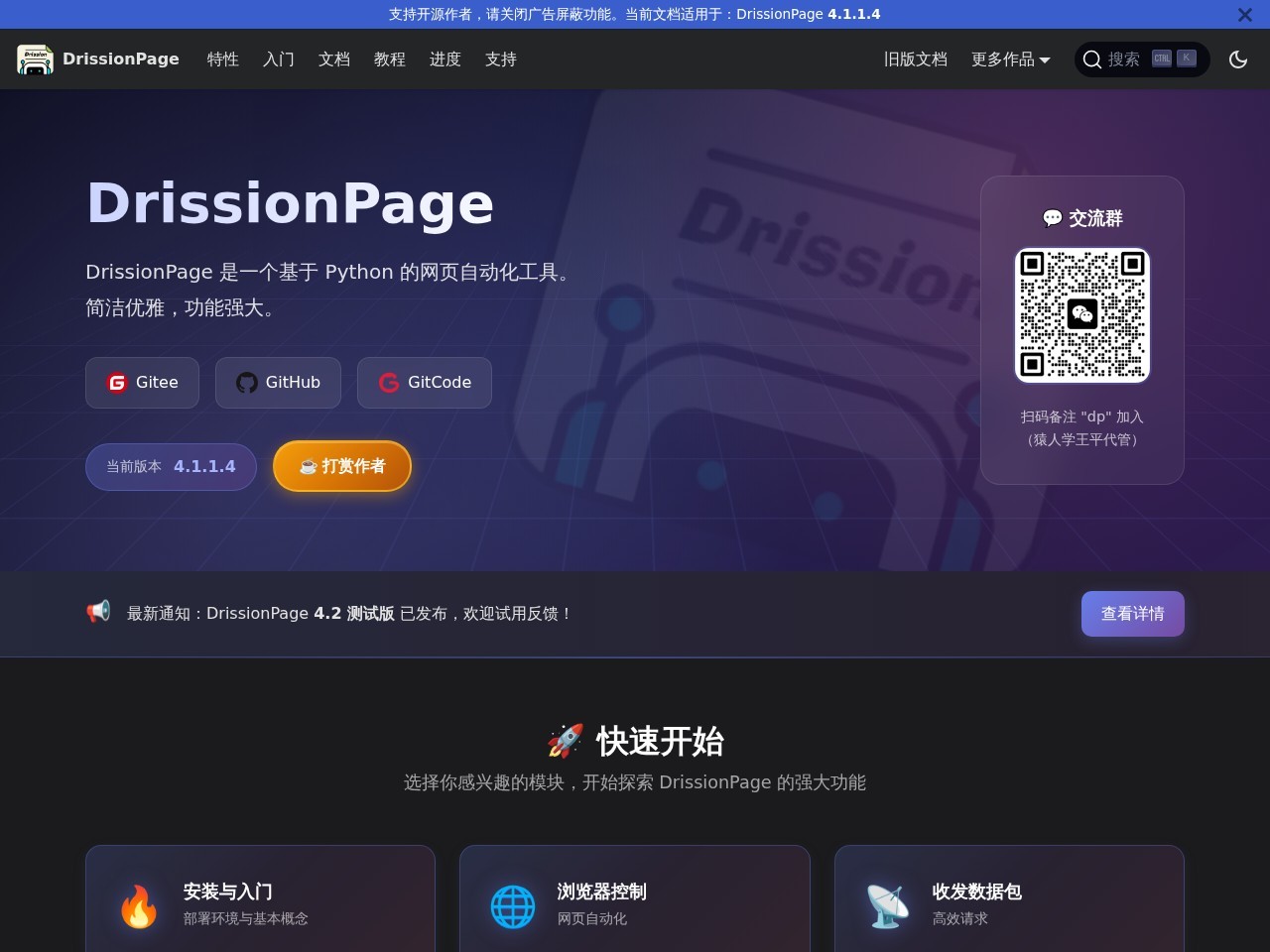Open the 文档 nav item

(334, 59)
